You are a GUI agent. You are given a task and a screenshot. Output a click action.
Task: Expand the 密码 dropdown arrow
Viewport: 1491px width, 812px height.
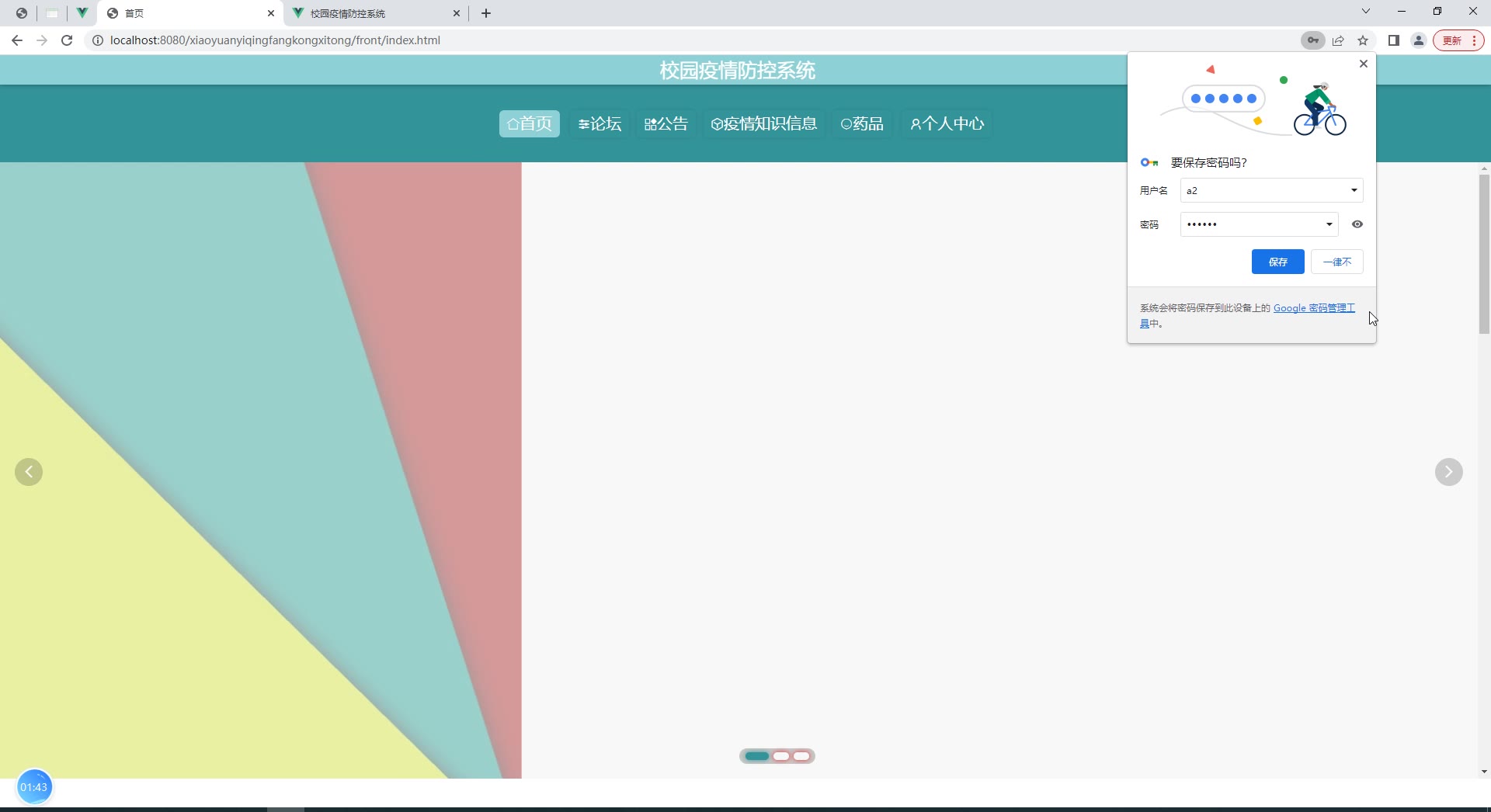1329,224
